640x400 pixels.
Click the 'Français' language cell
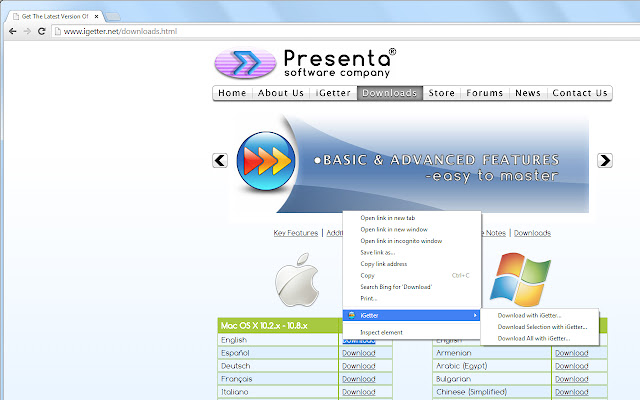278,379
